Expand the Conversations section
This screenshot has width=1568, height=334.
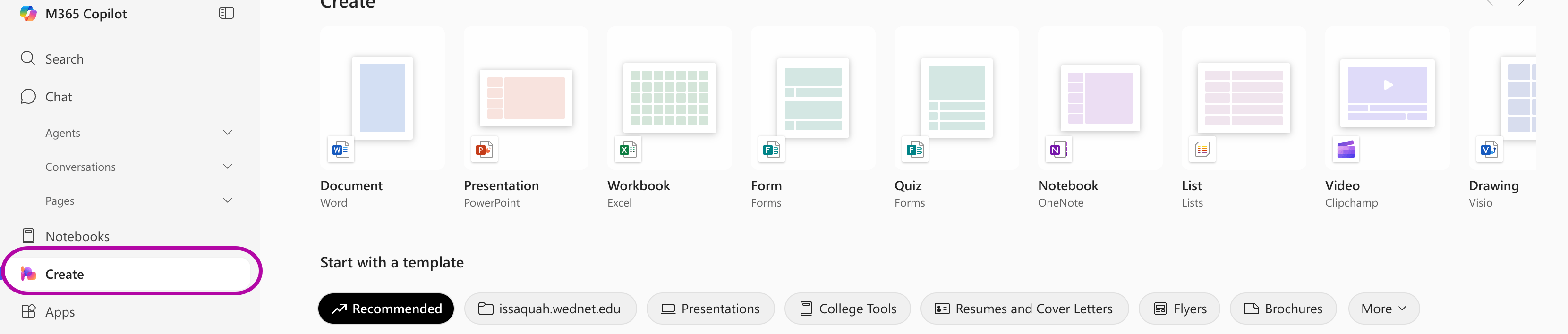pyautogui.click(x=228, y=167)
